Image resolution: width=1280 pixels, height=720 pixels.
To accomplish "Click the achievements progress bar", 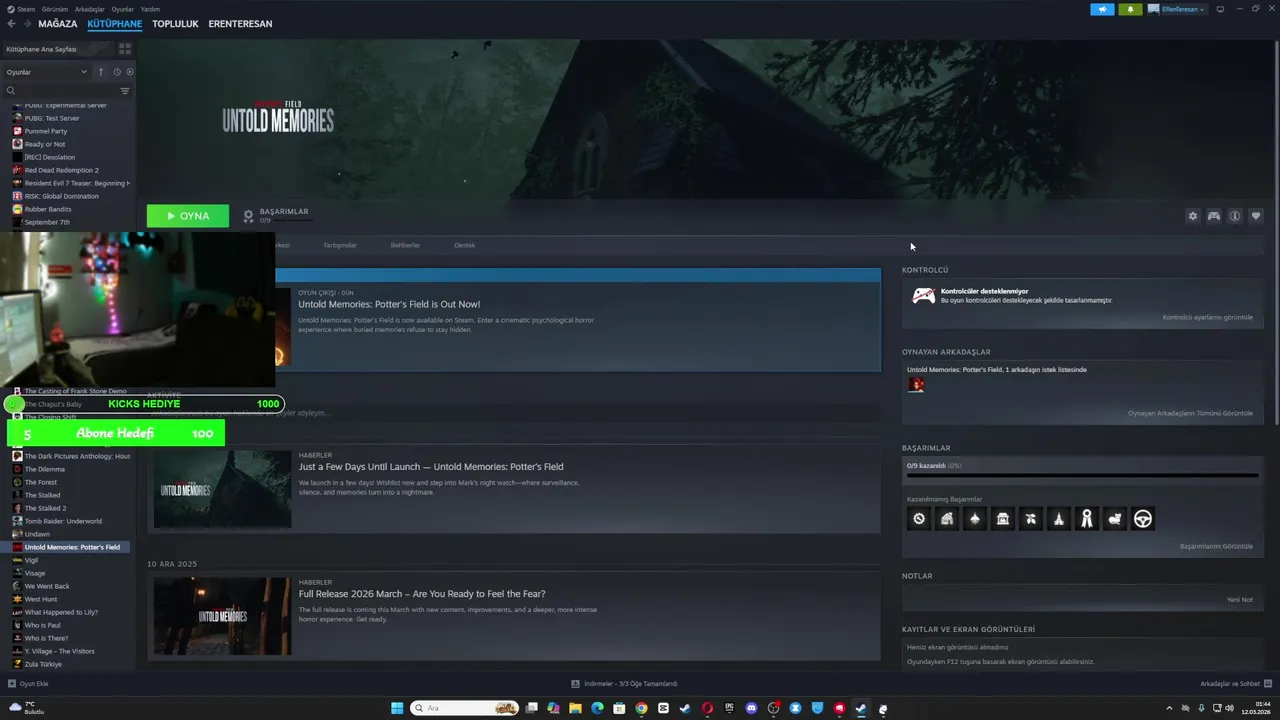I will click(x=1082, y=475).
